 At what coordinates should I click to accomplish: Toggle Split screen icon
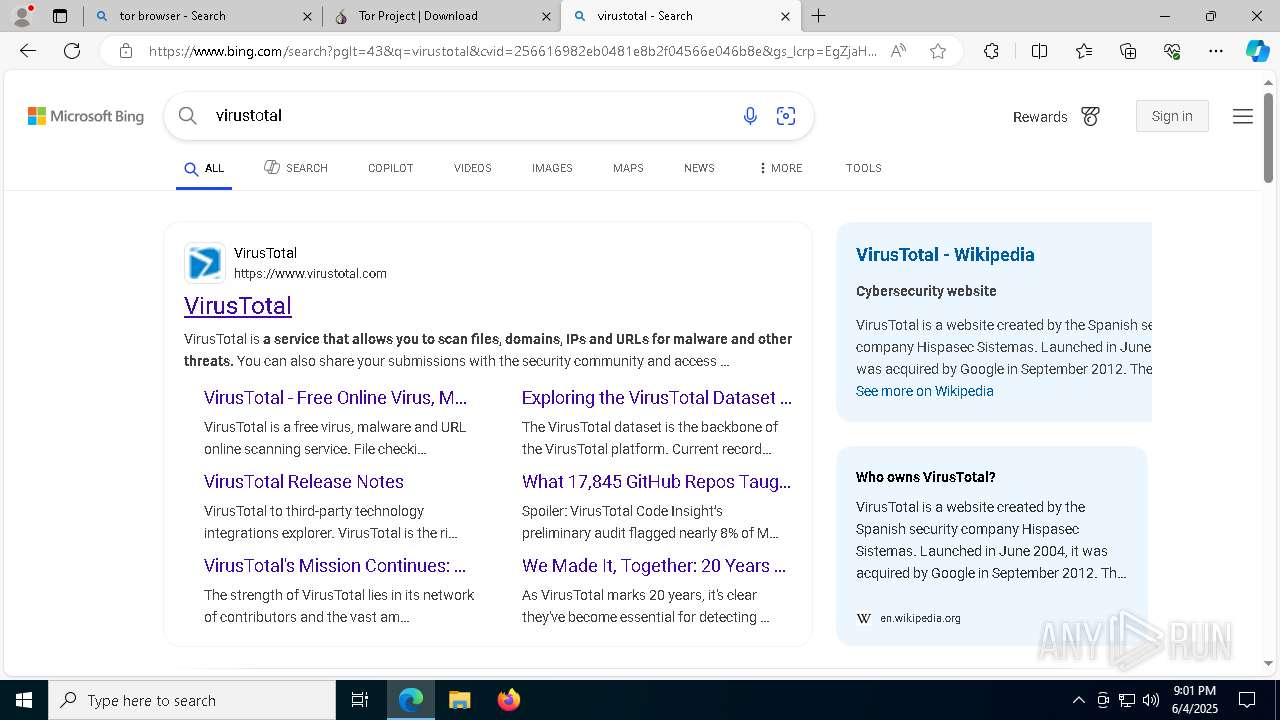pyautogui.click(x=1039, y=51)
